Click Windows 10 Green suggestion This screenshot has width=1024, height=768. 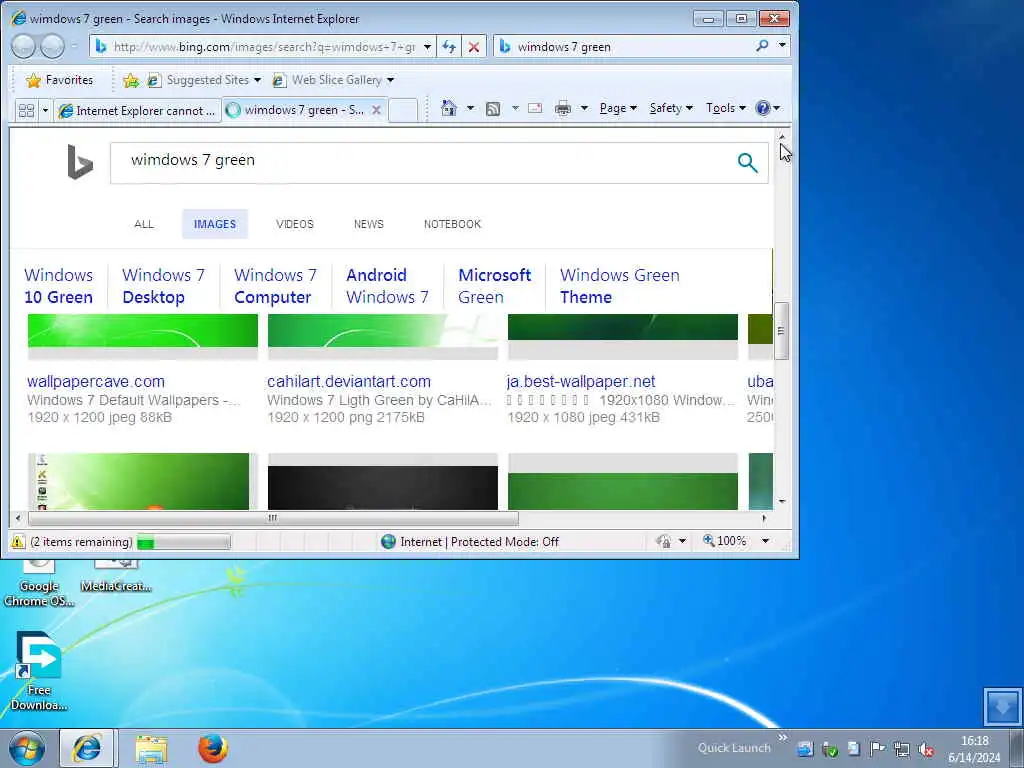click(59, 286)
